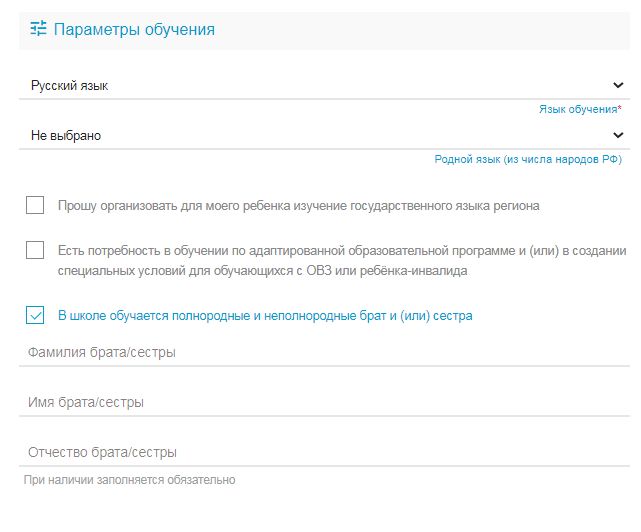Expand the chevron arrow beside Не выбрано
641x532 pixels.
pos(618,135)
